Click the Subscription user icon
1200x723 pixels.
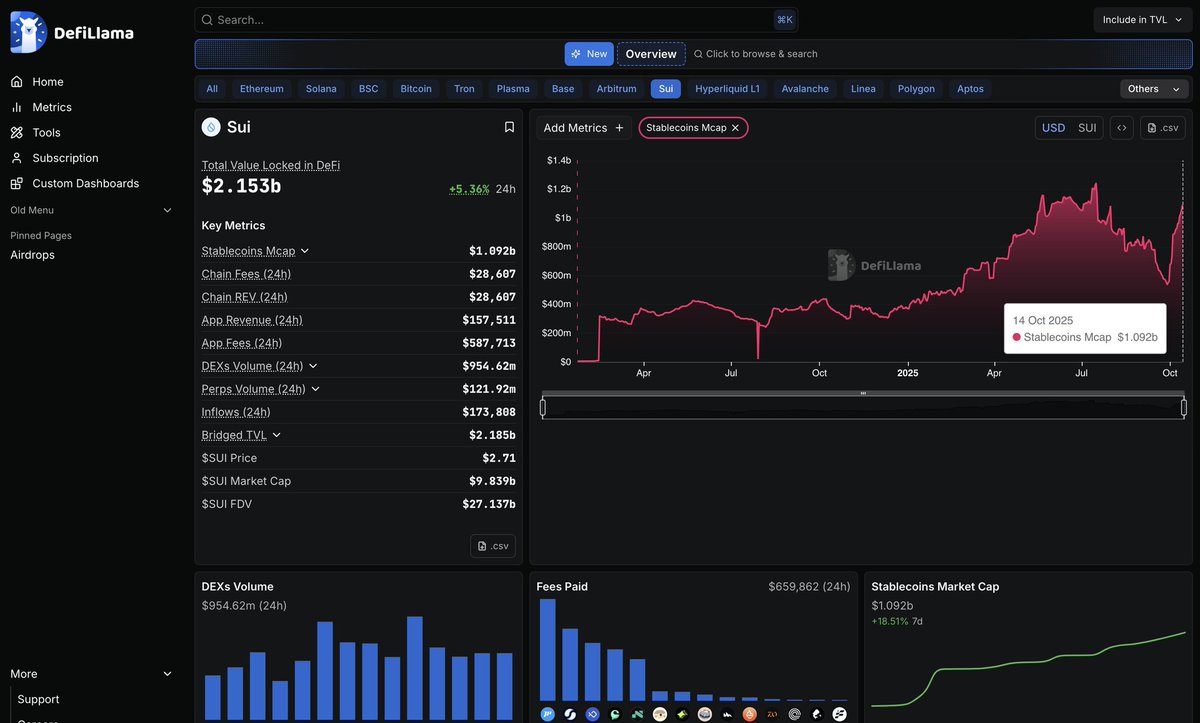click(x=16, y=158)
